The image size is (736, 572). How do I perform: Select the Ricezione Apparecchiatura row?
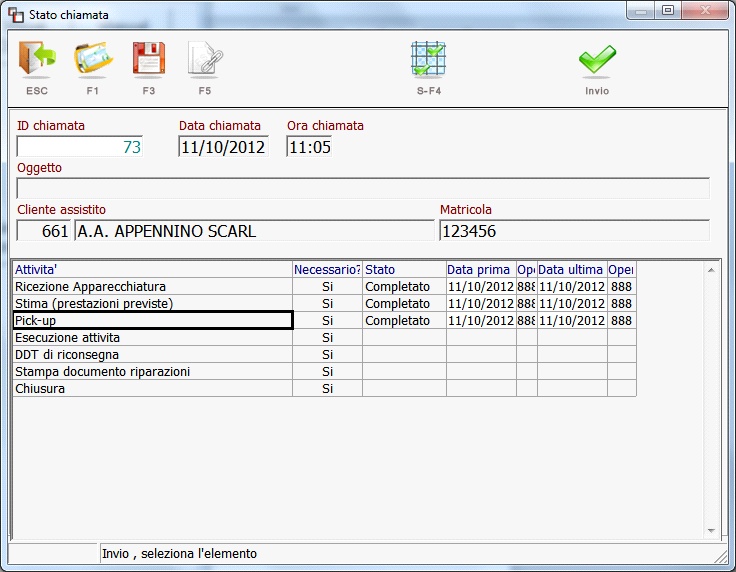(x=324, y=286)
